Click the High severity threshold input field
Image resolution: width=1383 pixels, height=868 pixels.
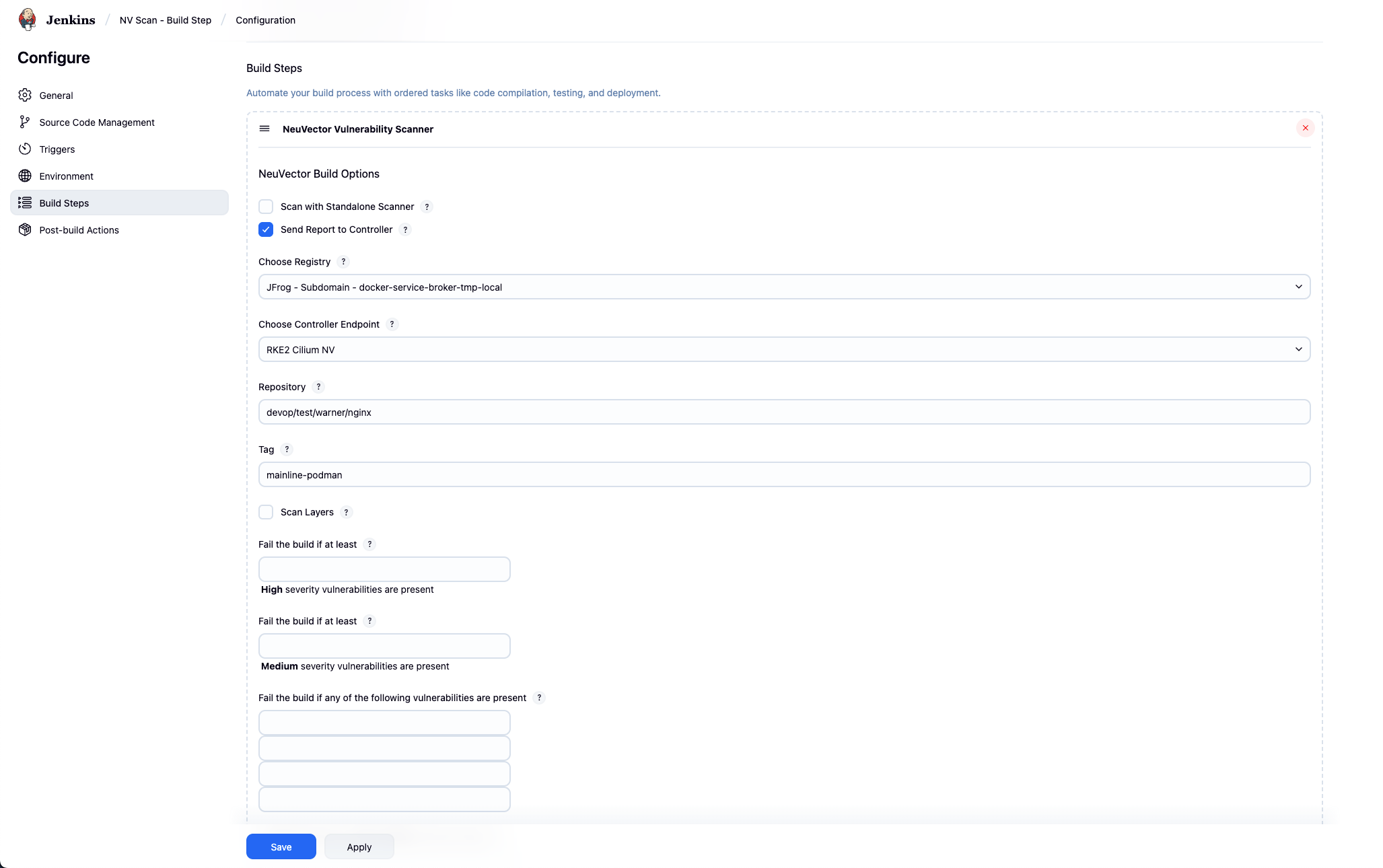(x=384, y=569)
